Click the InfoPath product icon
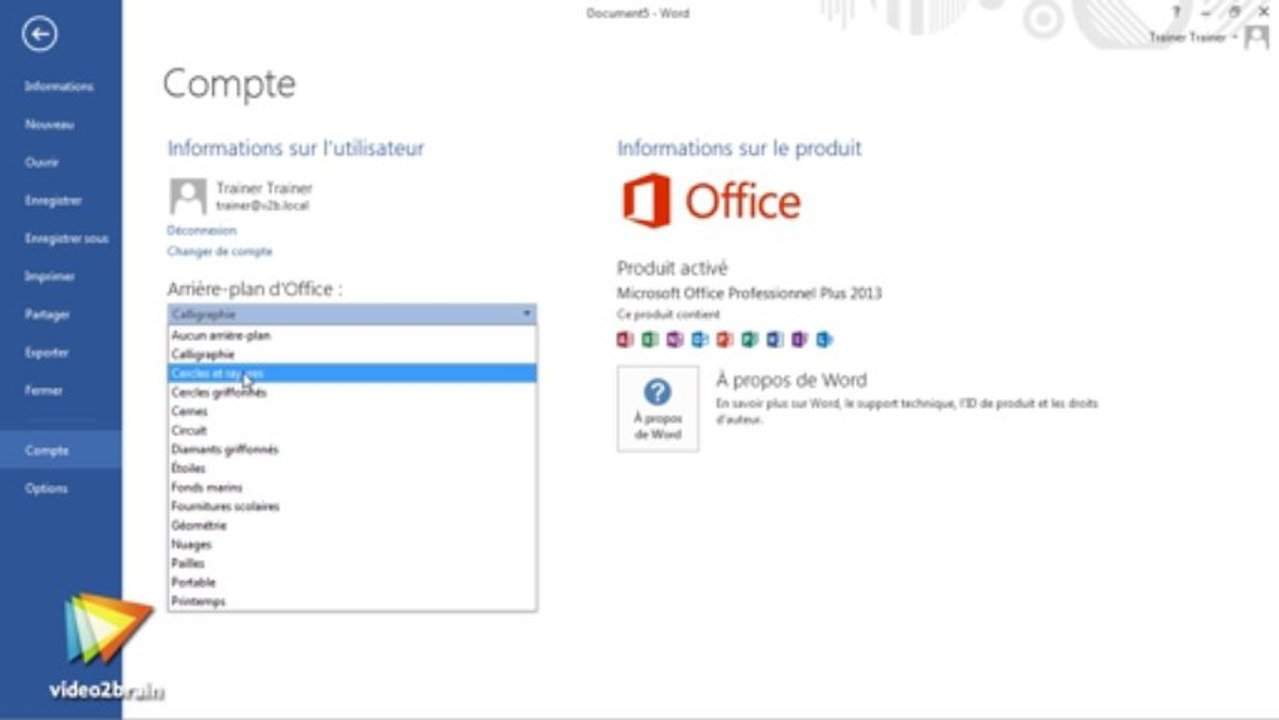This screenshot has height=720, width=1279. 799,340
